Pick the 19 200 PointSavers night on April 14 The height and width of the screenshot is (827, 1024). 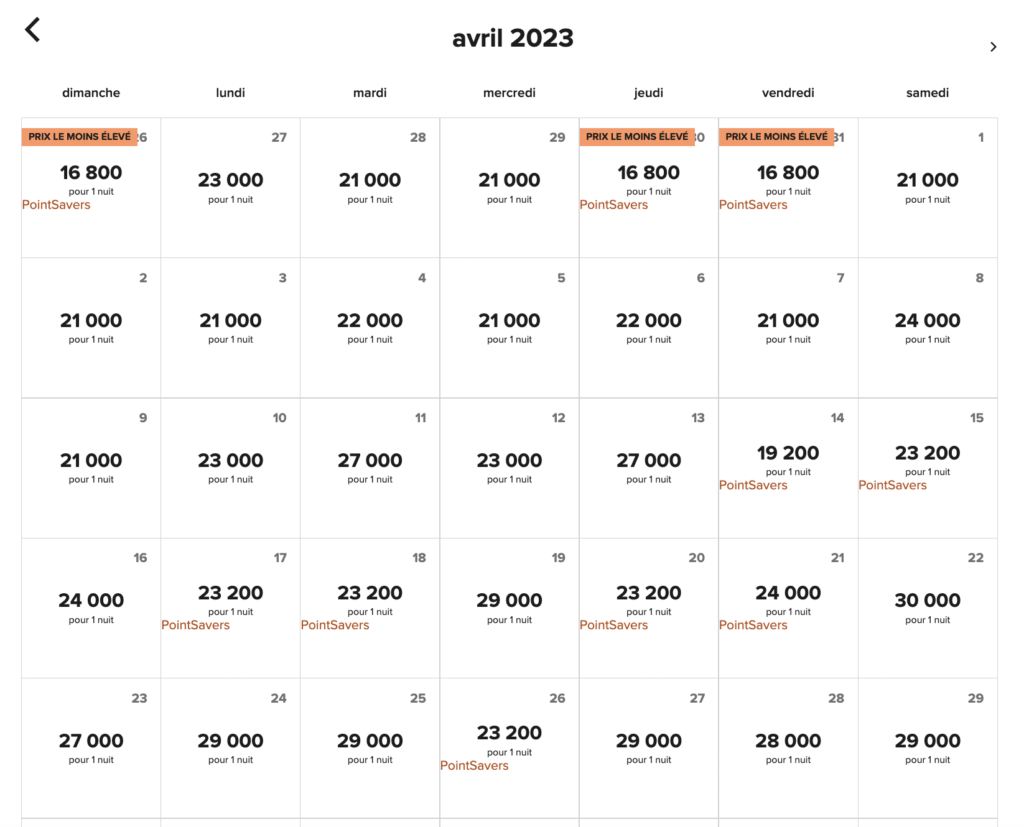pos(788,453)
